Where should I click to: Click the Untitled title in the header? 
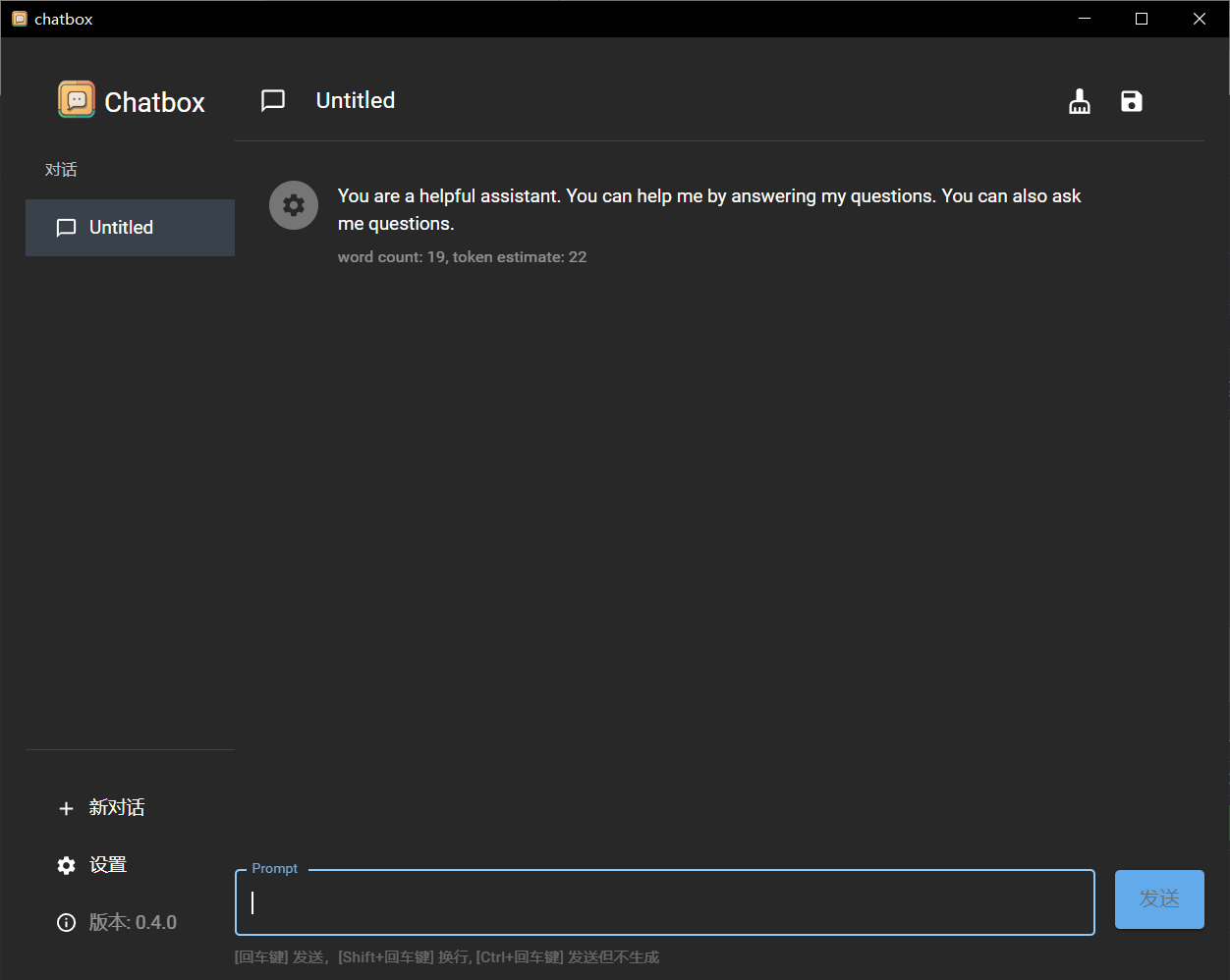[x=356, y=100]
